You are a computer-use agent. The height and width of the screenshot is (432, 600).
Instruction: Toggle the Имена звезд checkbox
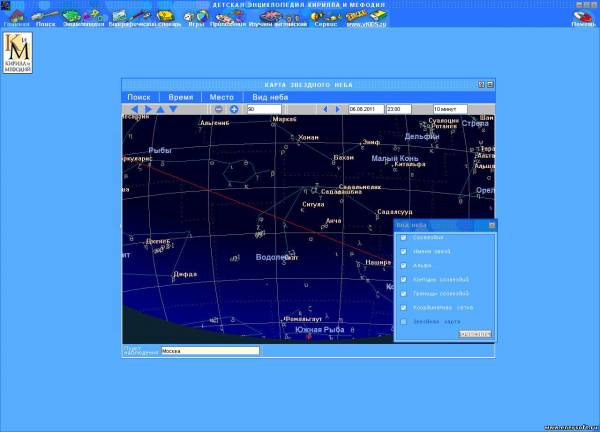pos(403,251)
